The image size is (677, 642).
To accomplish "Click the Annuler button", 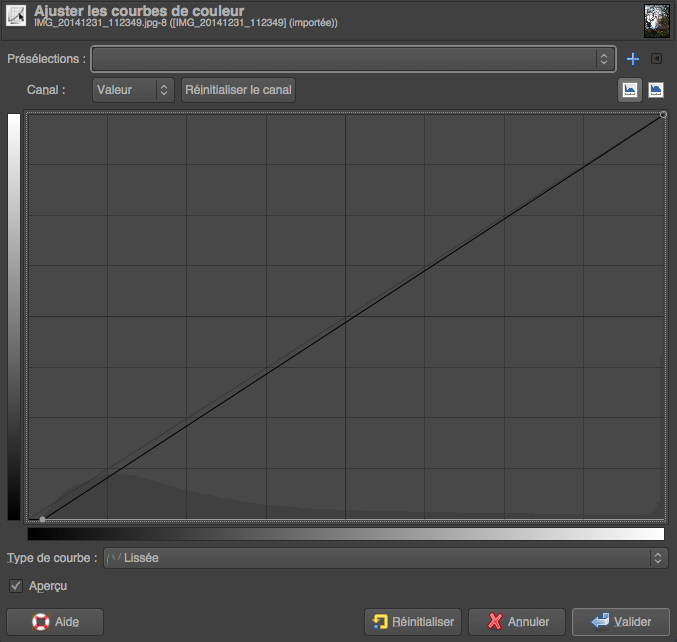I will coord(517,621).
